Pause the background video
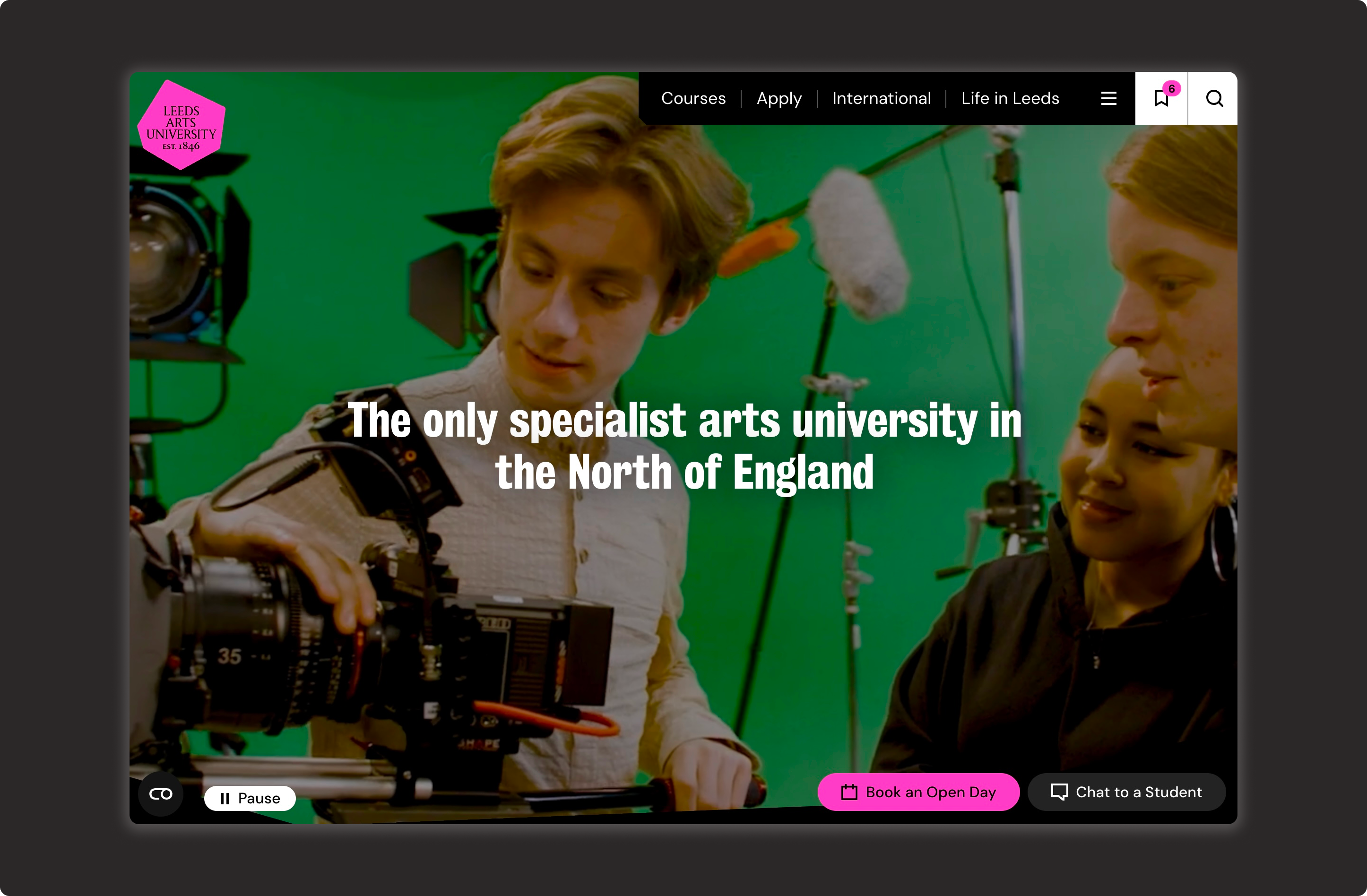The height and width of the screenshot is (896, 1367). 250,798
